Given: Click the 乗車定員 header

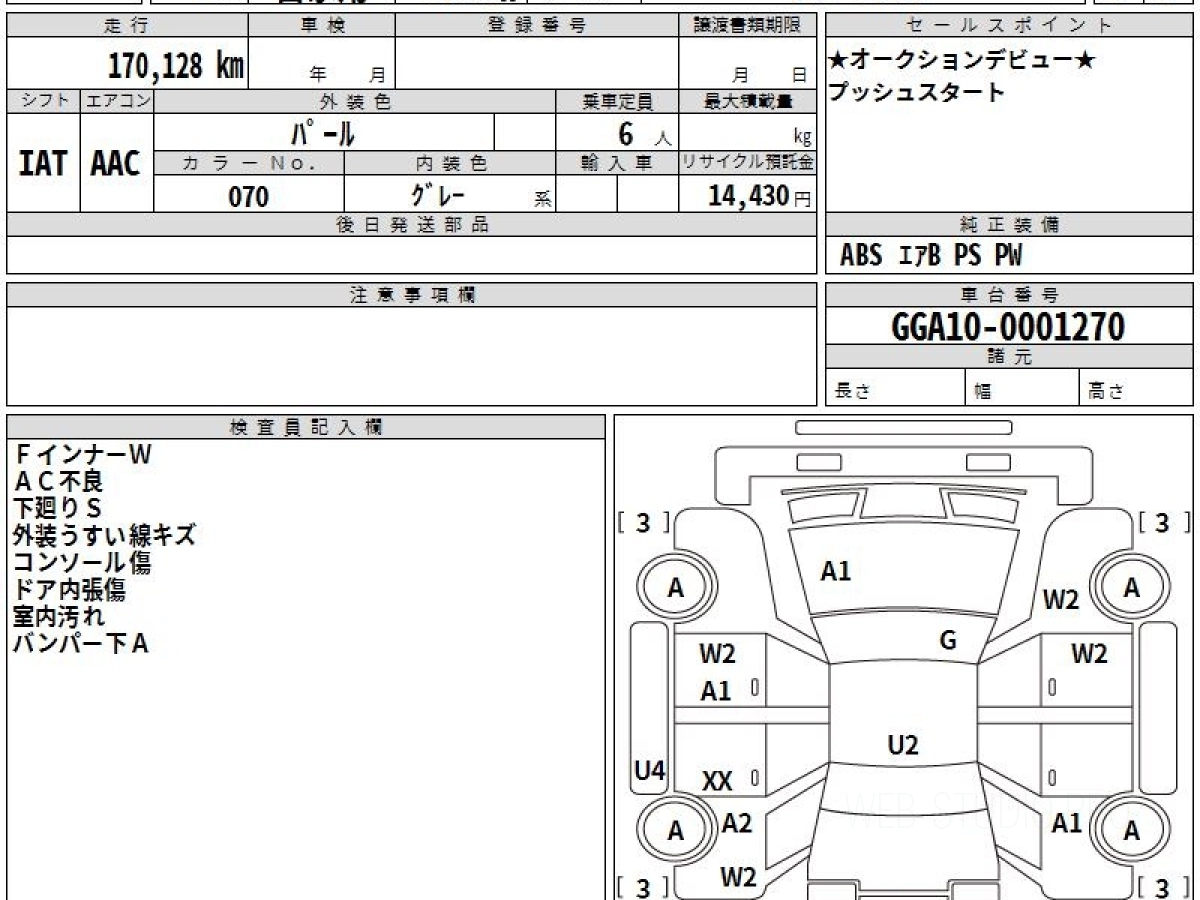Looking at the screenshot, I should [x=617, y=101].
